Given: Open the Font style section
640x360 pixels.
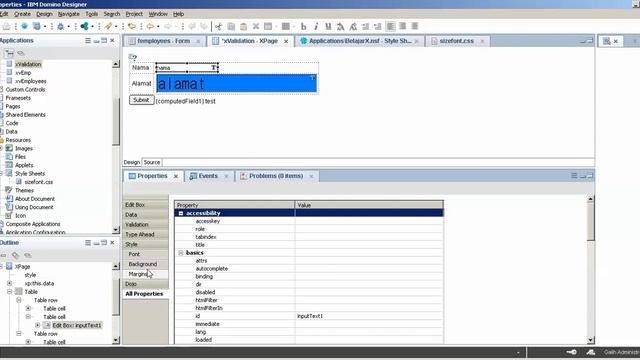Looking at the screenshot, I should point(145,254).
